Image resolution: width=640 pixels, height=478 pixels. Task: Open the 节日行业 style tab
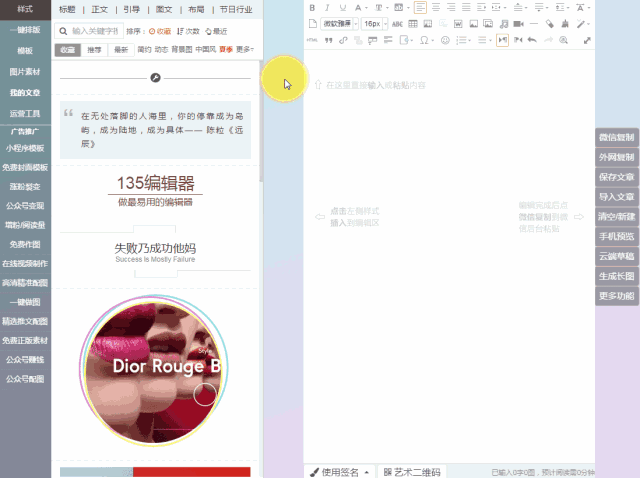click(x=236, y=9)
